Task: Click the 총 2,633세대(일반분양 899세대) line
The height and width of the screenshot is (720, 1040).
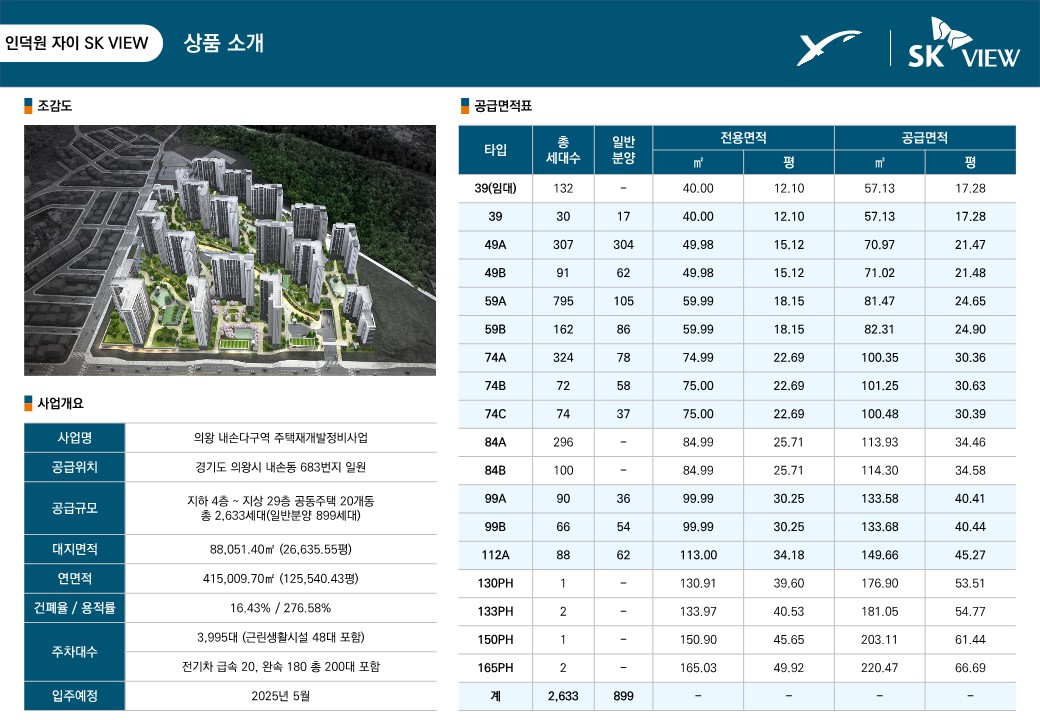Action: click(281, 515)
